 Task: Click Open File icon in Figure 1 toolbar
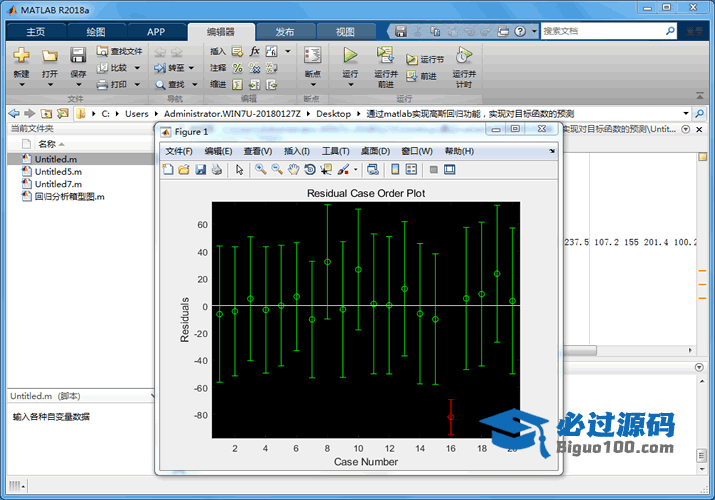click(x=184, y=170)
